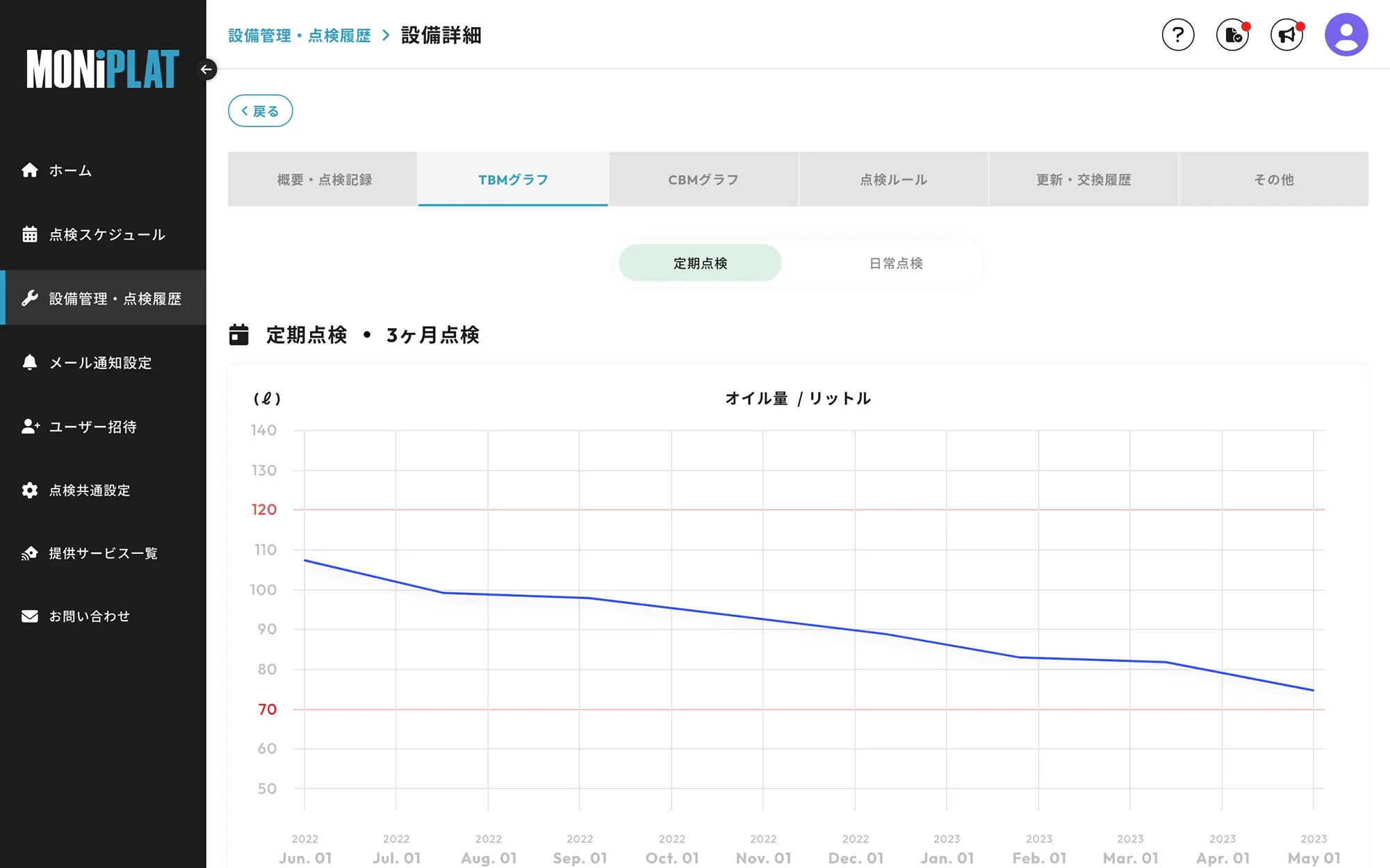Click the 戻る back button
Image resolution: width=1390 pixels, height=868 pixels.
tap(260, 110)
